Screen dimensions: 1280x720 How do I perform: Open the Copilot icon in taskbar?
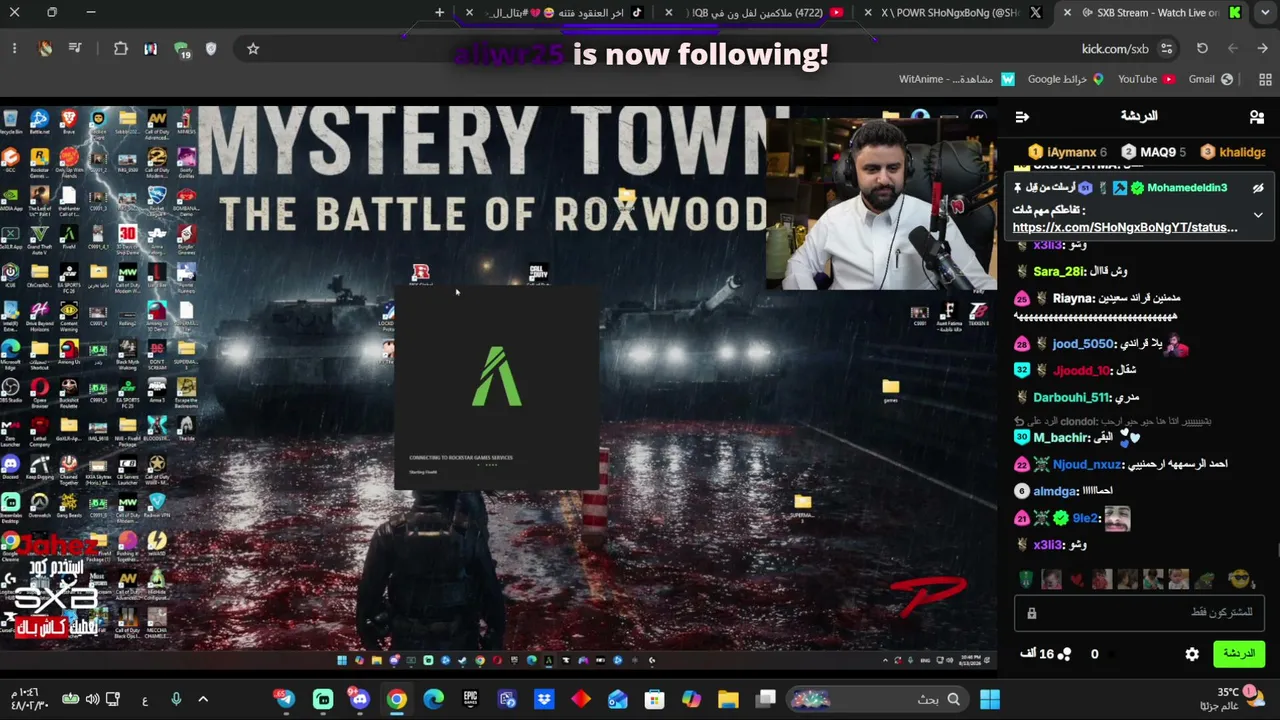691,700
